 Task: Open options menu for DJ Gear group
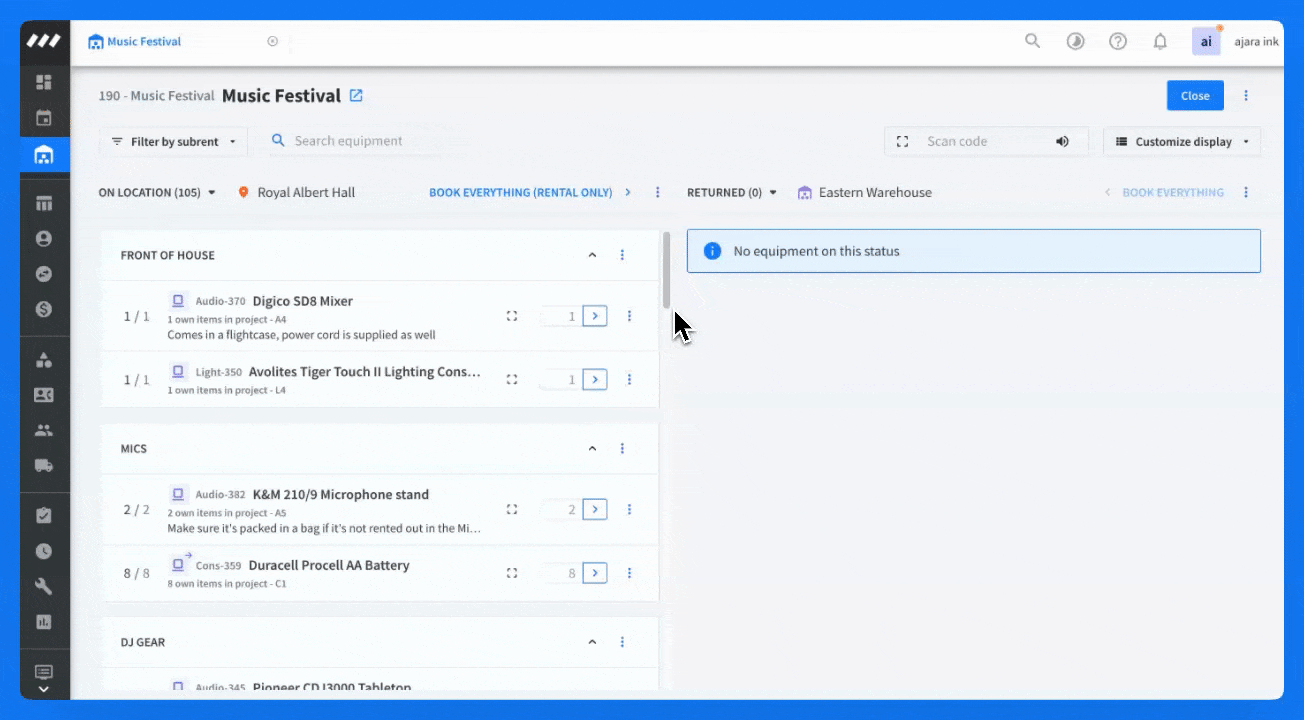click(622, 642)
